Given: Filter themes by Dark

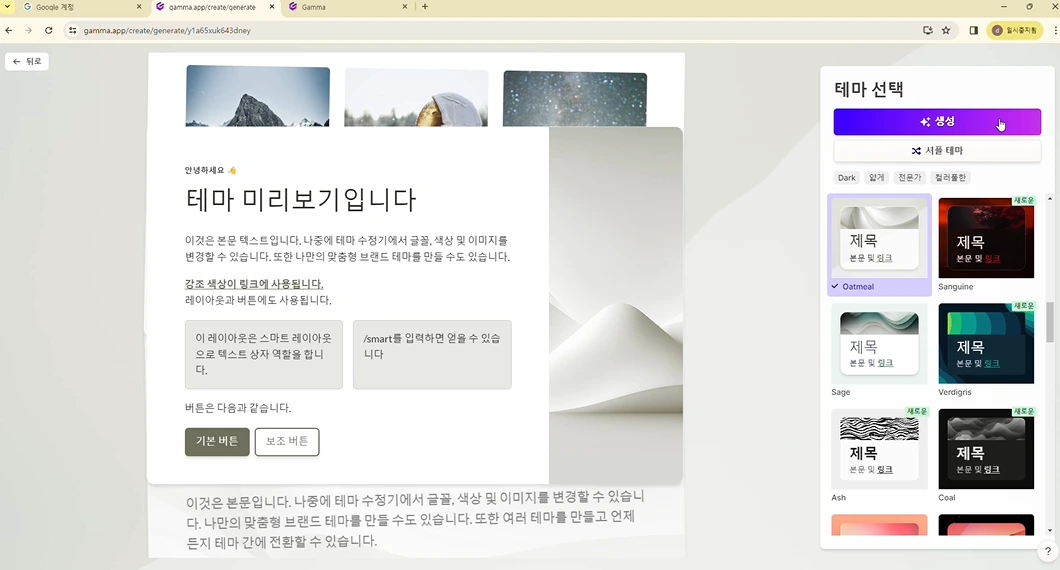Looking at the screenshot, I should (846, 178).
